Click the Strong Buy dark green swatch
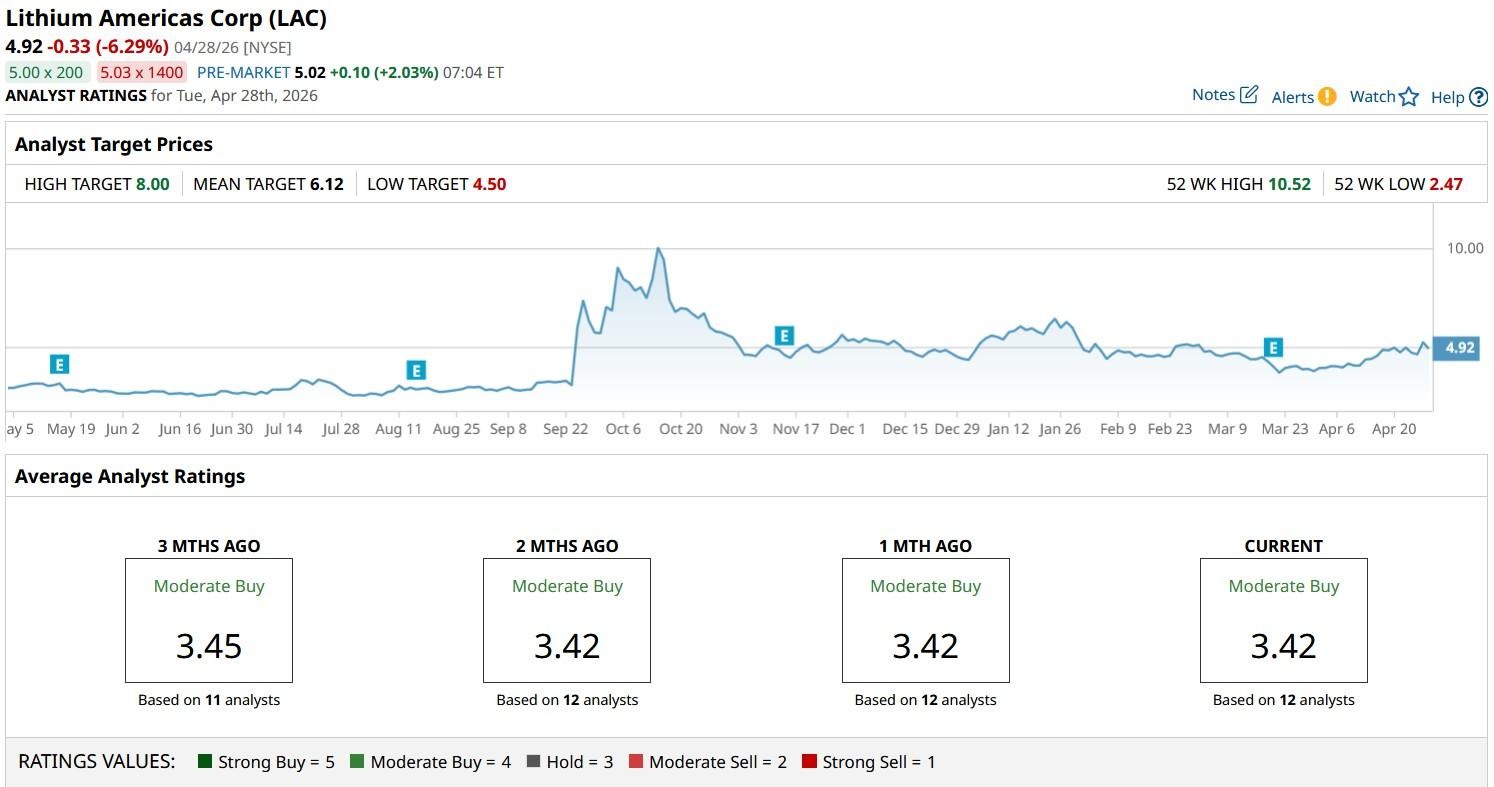The height and width of the screenshot is (787, 1494). pyautogui.click(x=205, y=762)
